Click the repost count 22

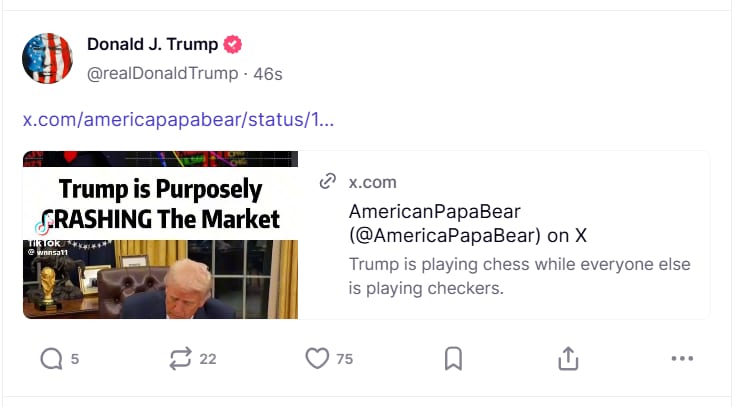(x=208, y=359)
